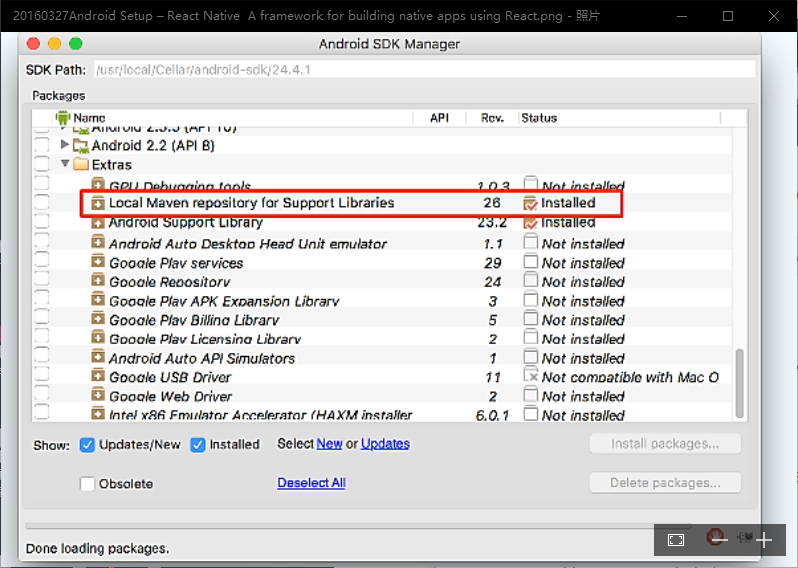Maximize the photo viewer window
The image size is (798, 568).
tap(728, 16)
